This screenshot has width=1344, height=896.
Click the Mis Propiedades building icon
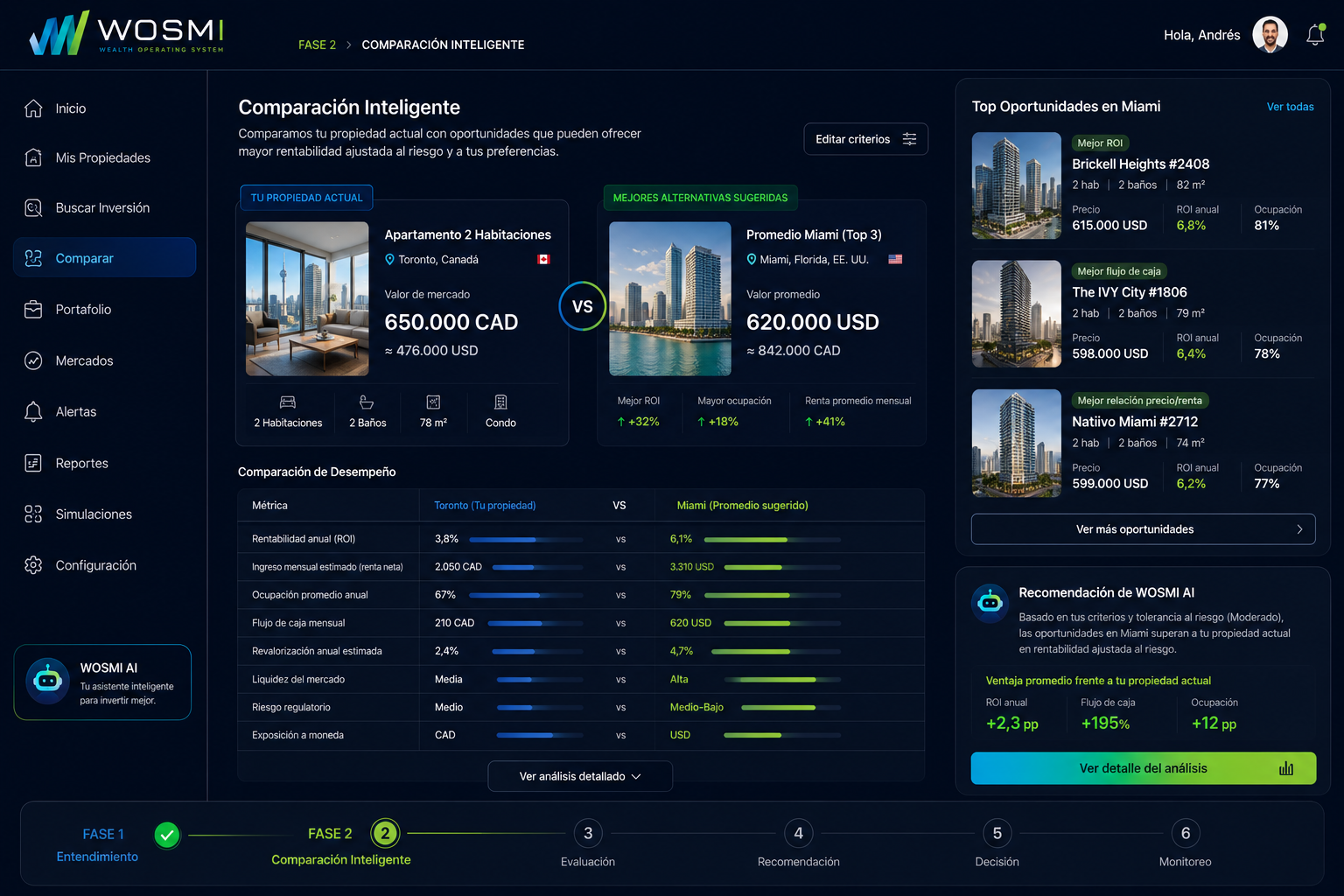click(33, 157)
